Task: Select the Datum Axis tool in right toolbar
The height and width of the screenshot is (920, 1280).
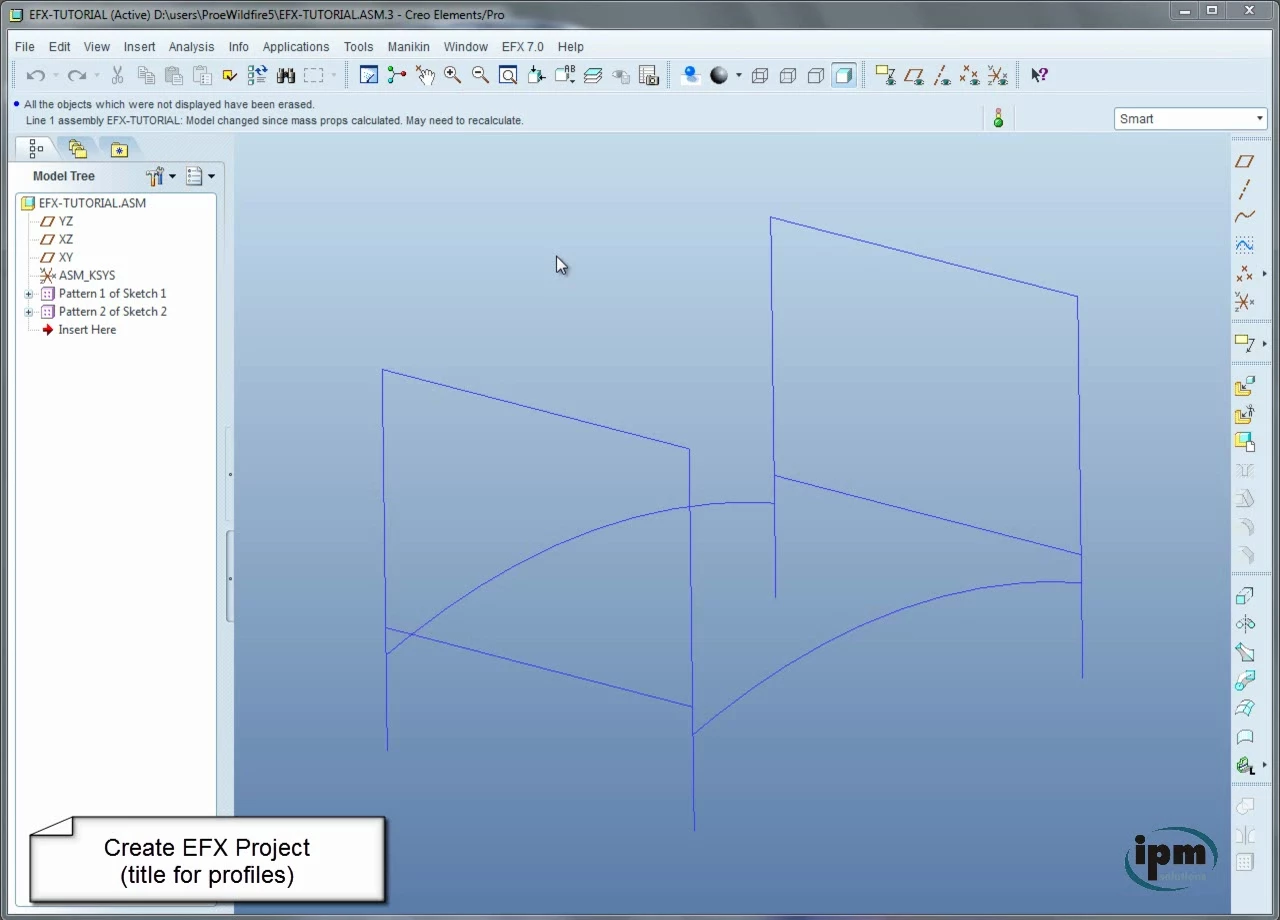Action: (1244, 189)
